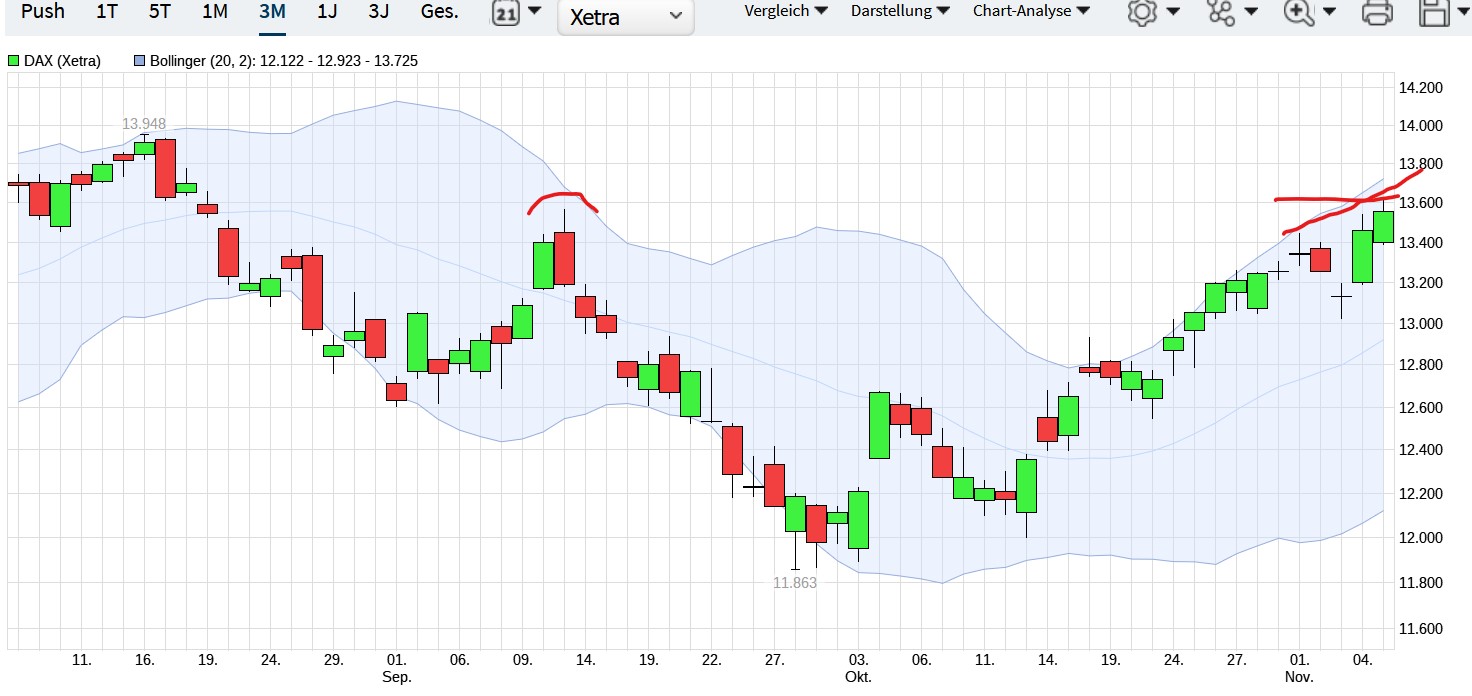This screenshot has width=1472, height=696.
Task: Click the green DAX legend color square
Action: [12, 60]
